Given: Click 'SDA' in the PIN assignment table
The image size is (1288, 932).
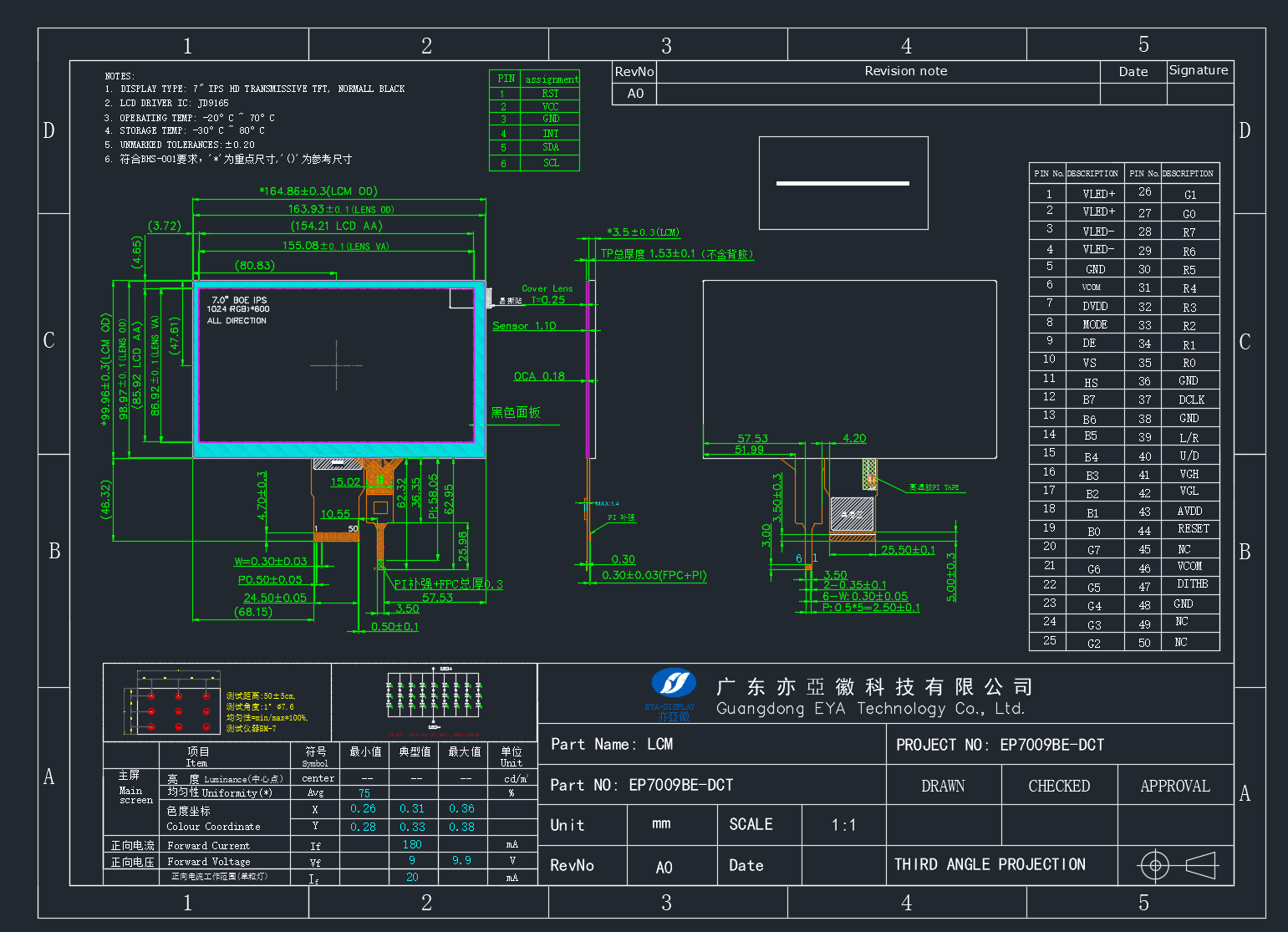Looking at the screenshot, I should (x=551, y=147).
